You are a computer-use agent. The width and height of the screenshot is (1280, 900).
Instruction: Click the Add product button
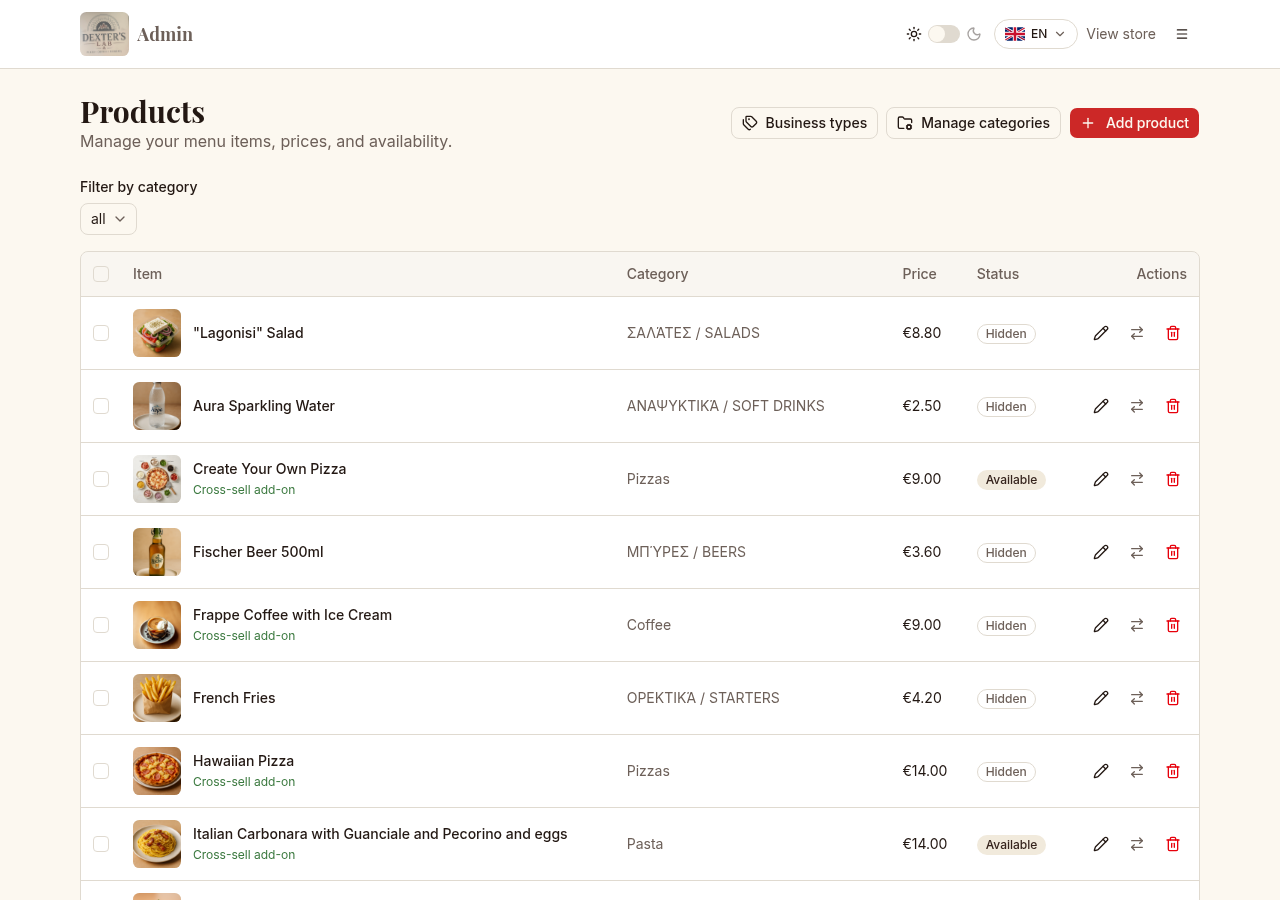coord(1134,123)
